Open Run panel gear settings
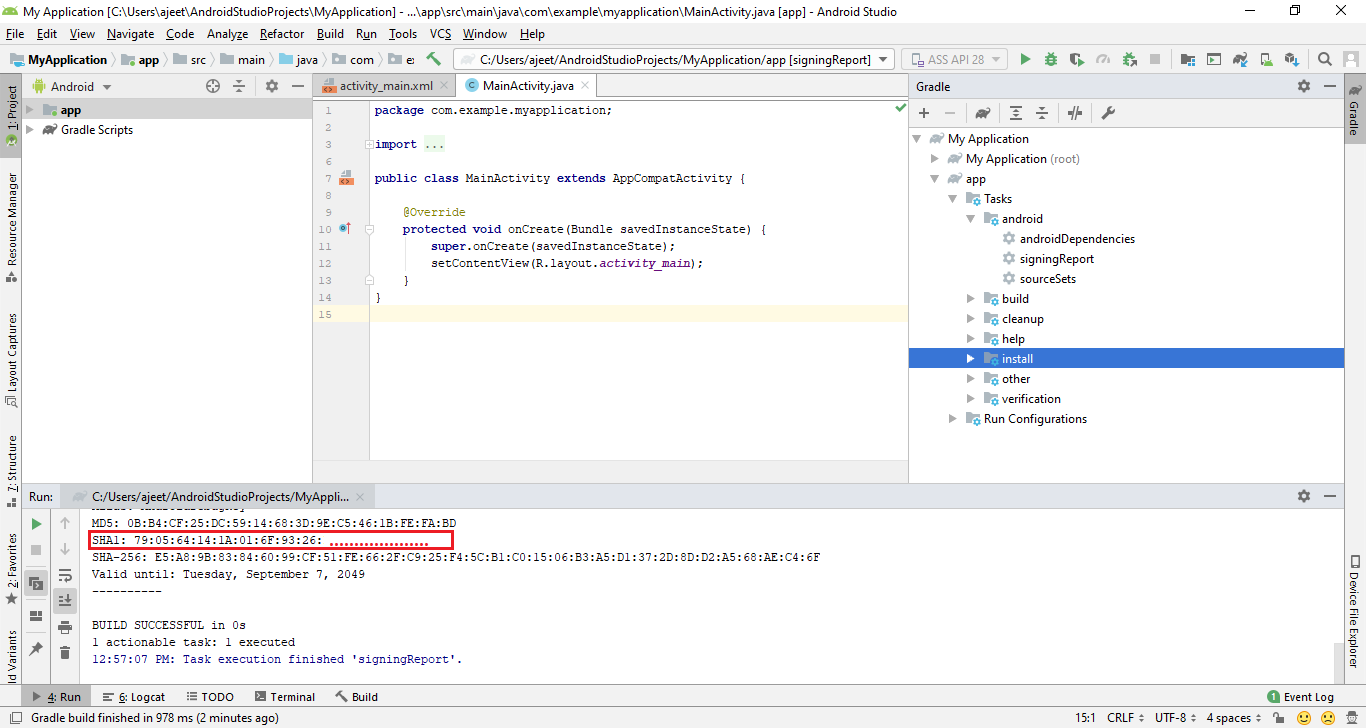The image size is (1366, 728). pos(1304,496)
